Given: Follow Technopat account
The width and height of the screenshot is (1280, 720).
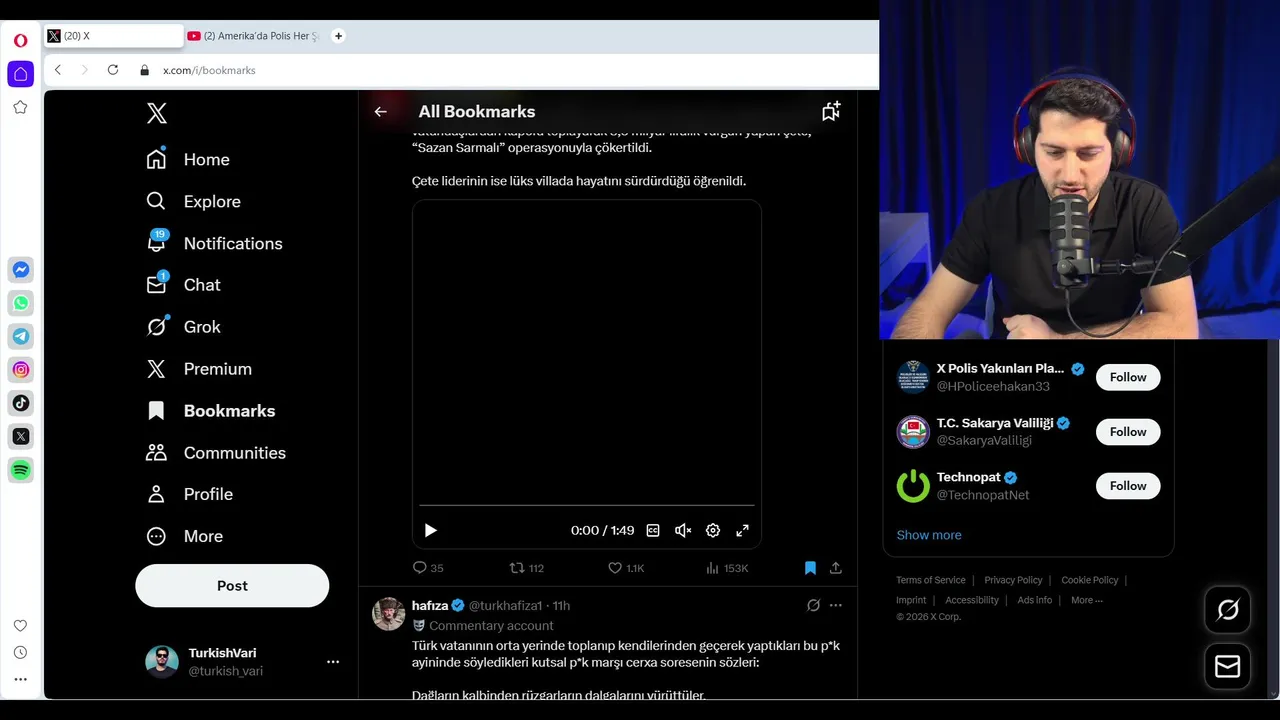Looking at the screenshot, I should point(1128,486).
